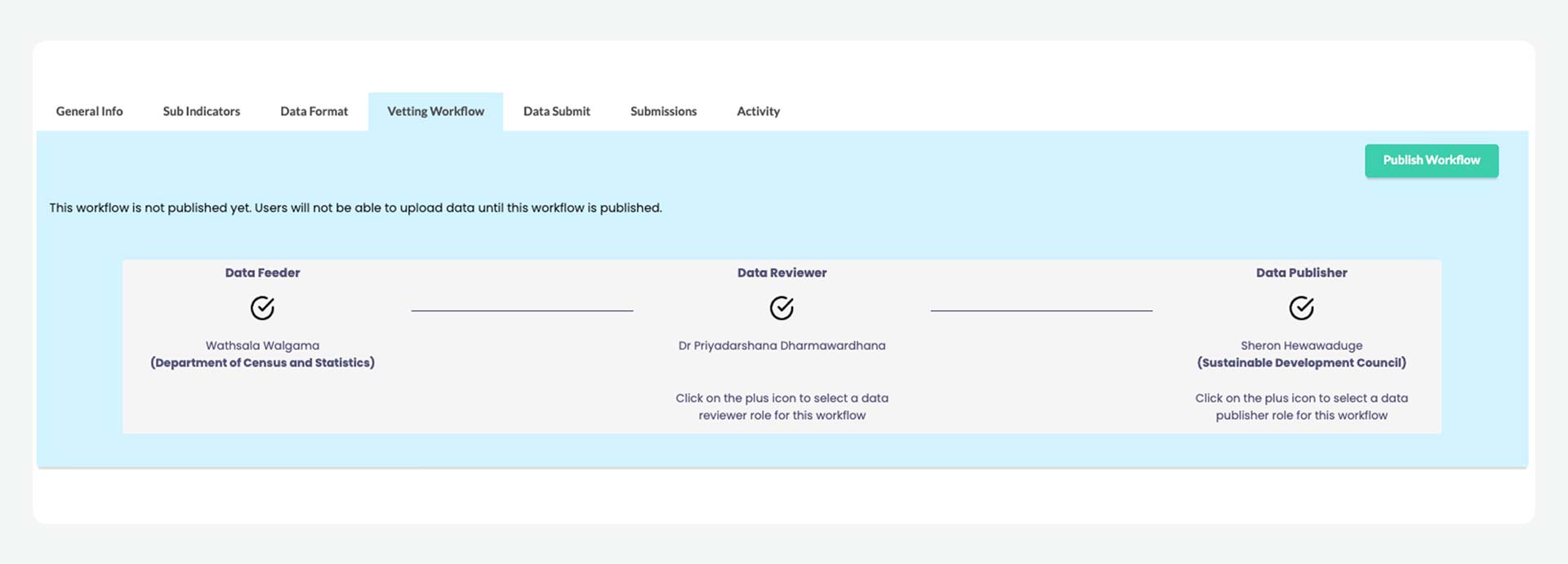Click Sustainable Development Council label
Screen dimensions: 1568x564
1301,362
